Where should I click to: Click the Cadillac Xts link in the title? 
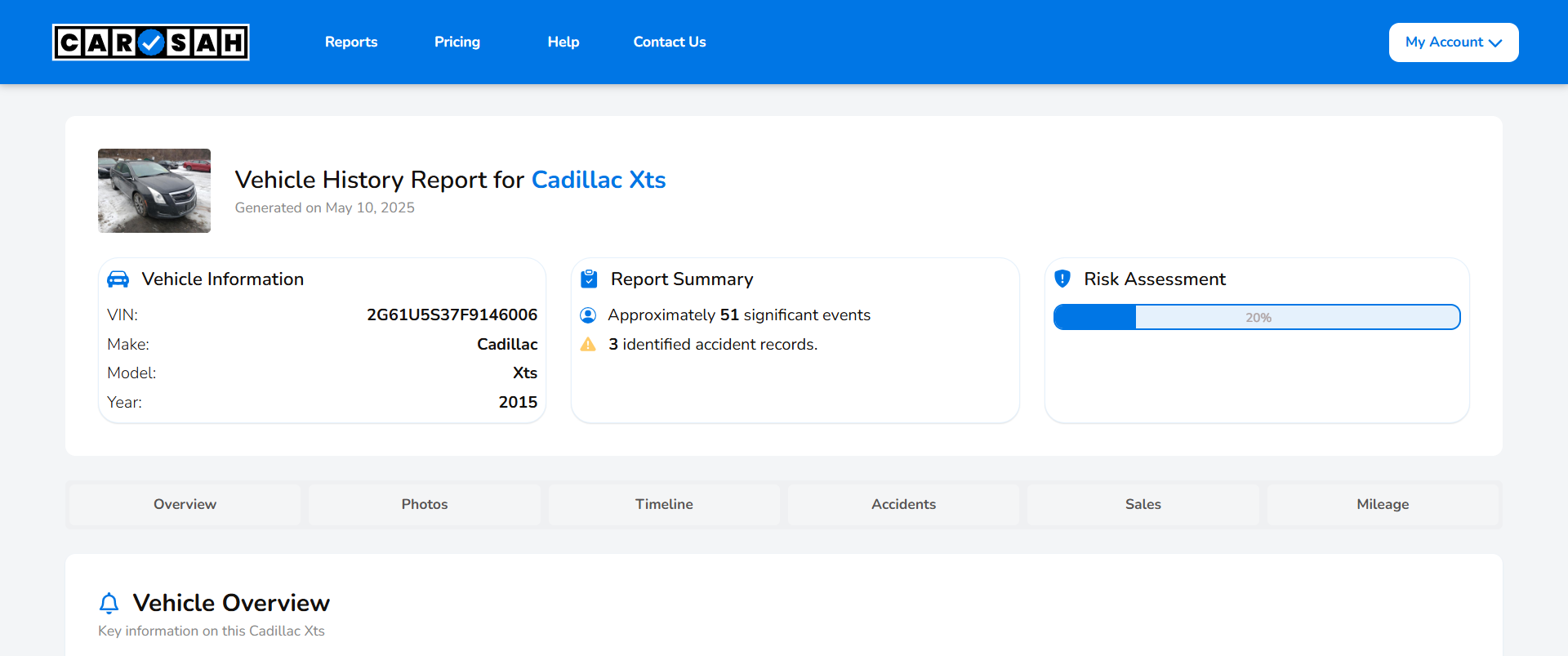[599, 180]
